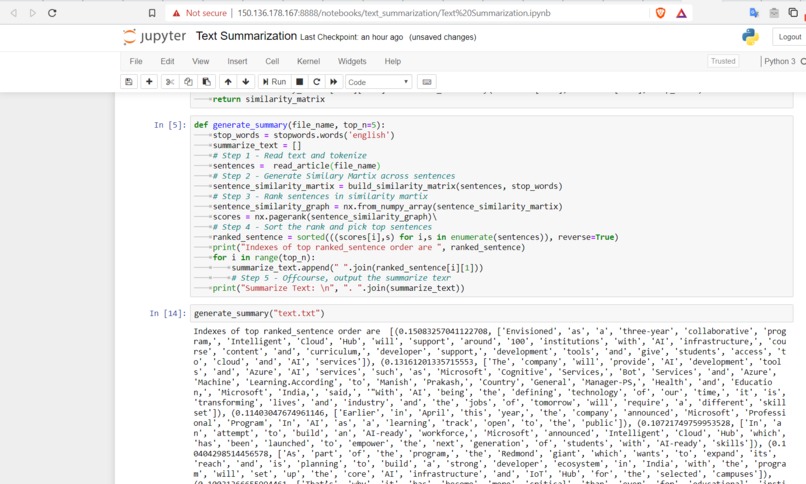Open the Brave Rewards triangle icon
Image resolution: width=806 pixels, height=484 pixels.
(681, 13)
